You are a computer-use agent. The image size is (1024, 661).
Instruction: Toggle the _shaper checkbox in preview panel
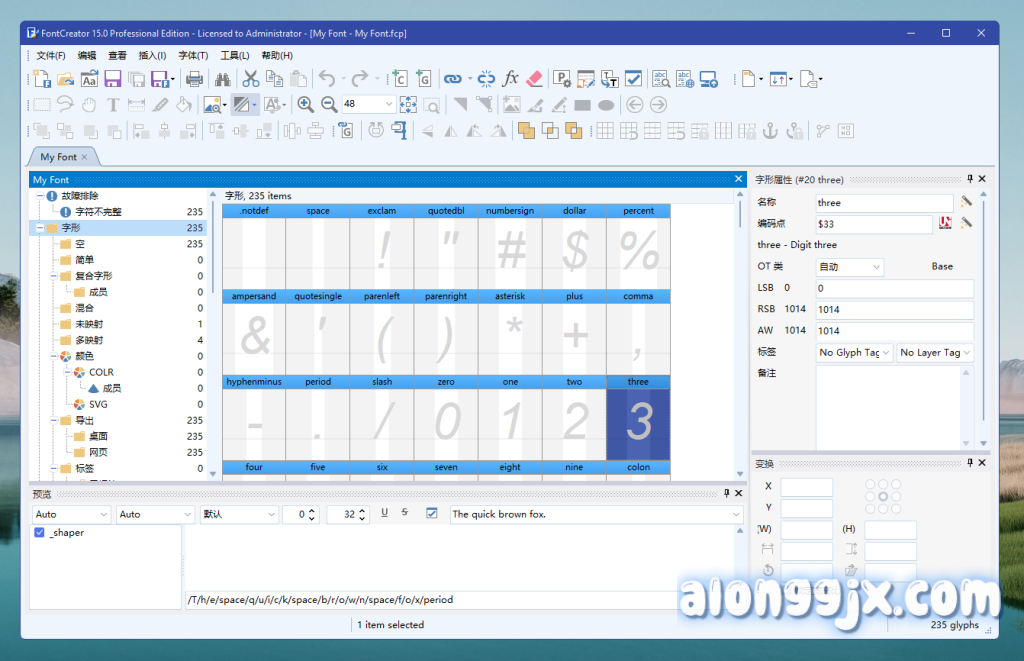click(39, 533)
